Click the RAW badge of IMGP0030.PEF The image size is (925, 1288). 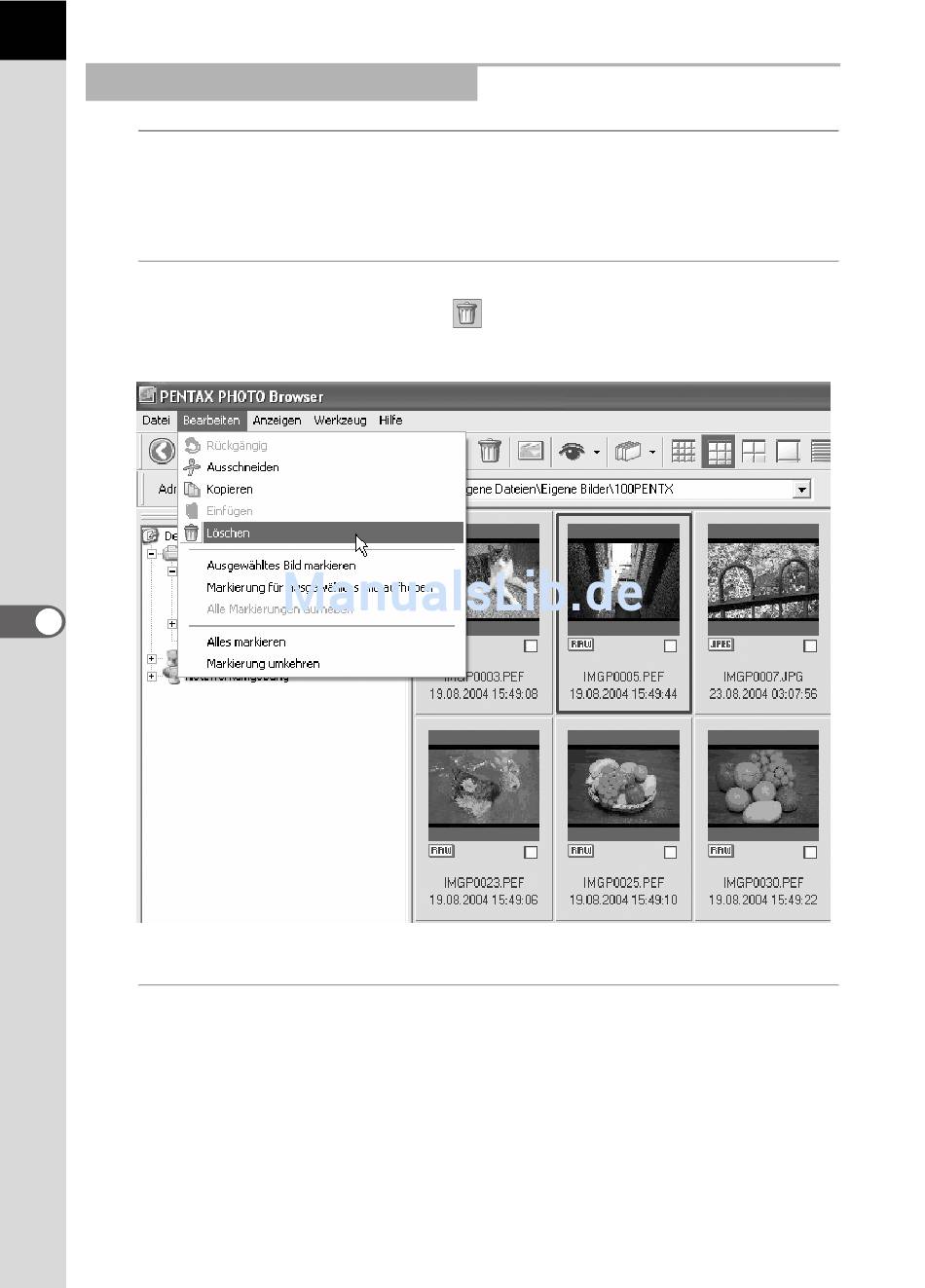(721, 851)
